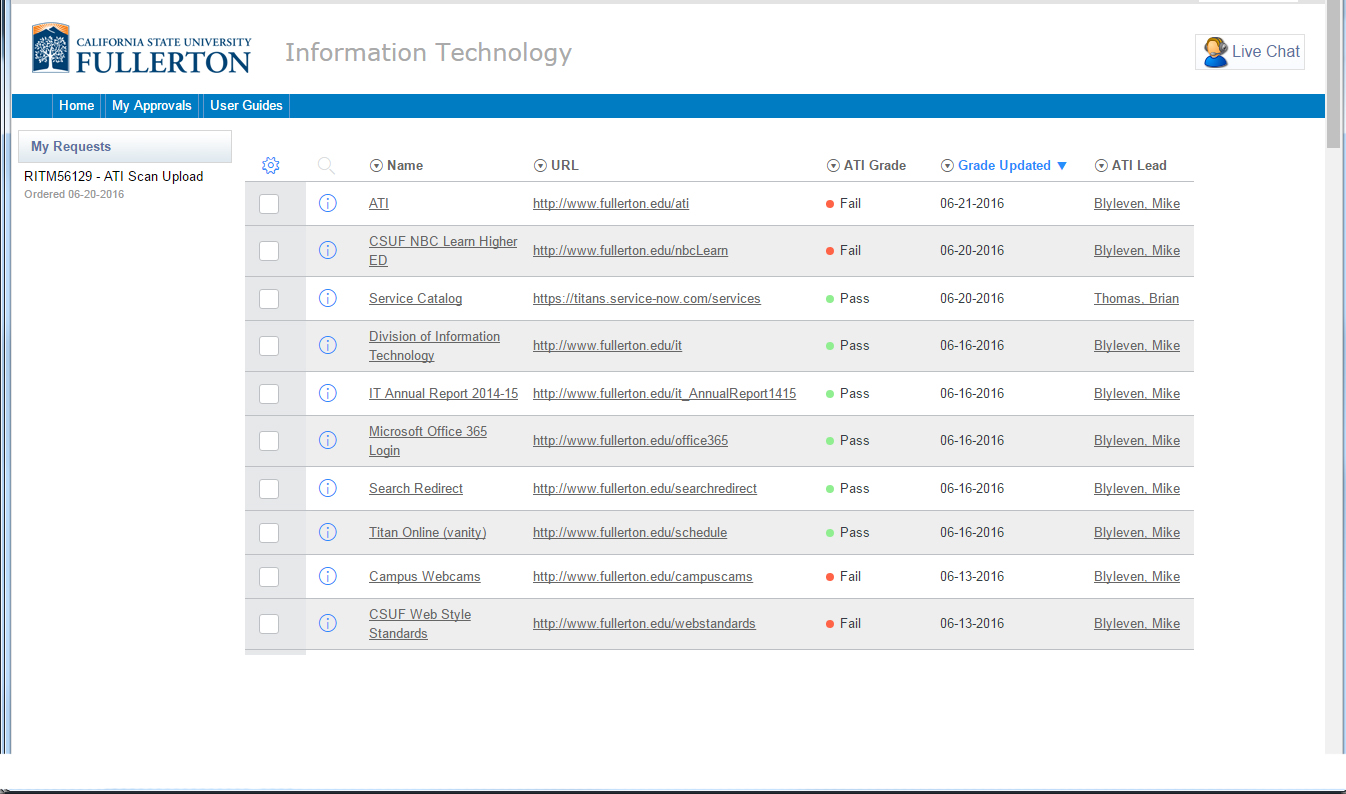Open info icon for ATI row

click(x=327, y=204)
